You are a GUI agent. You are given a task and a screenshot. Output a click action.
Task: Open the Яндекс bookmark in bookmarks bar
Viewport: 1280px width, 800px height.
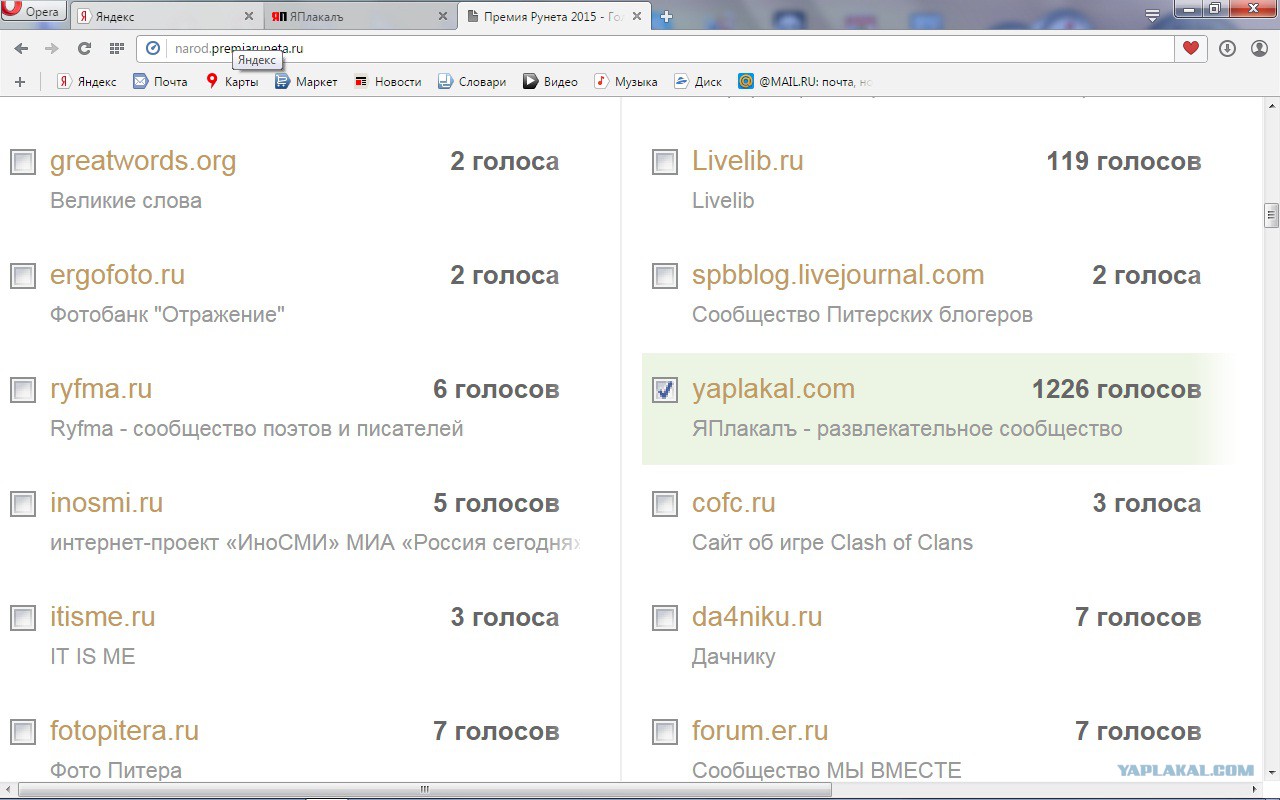86,82
